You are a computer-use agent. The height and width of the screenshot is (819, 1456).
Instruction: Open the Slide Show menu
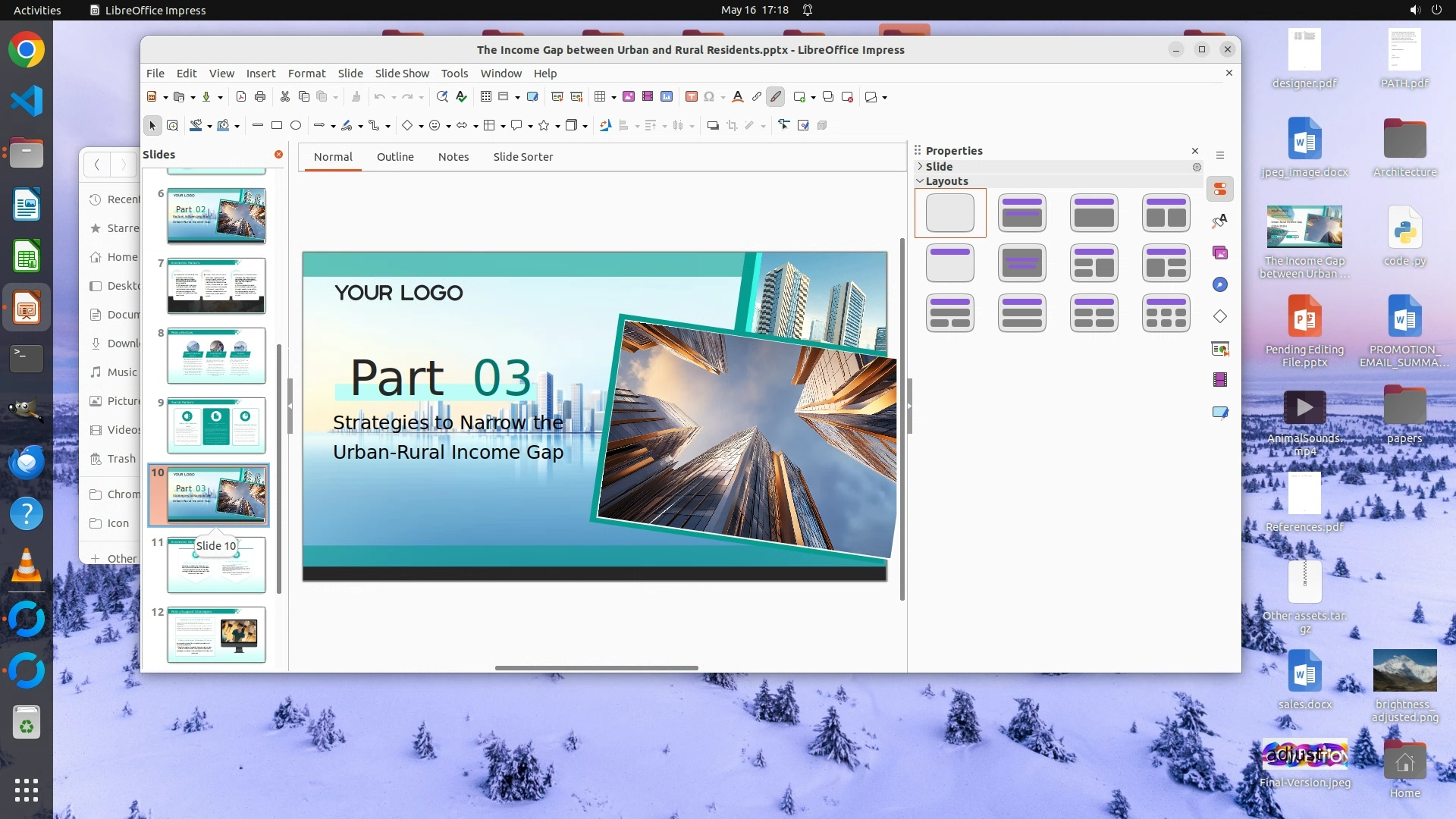pos(401,73)
